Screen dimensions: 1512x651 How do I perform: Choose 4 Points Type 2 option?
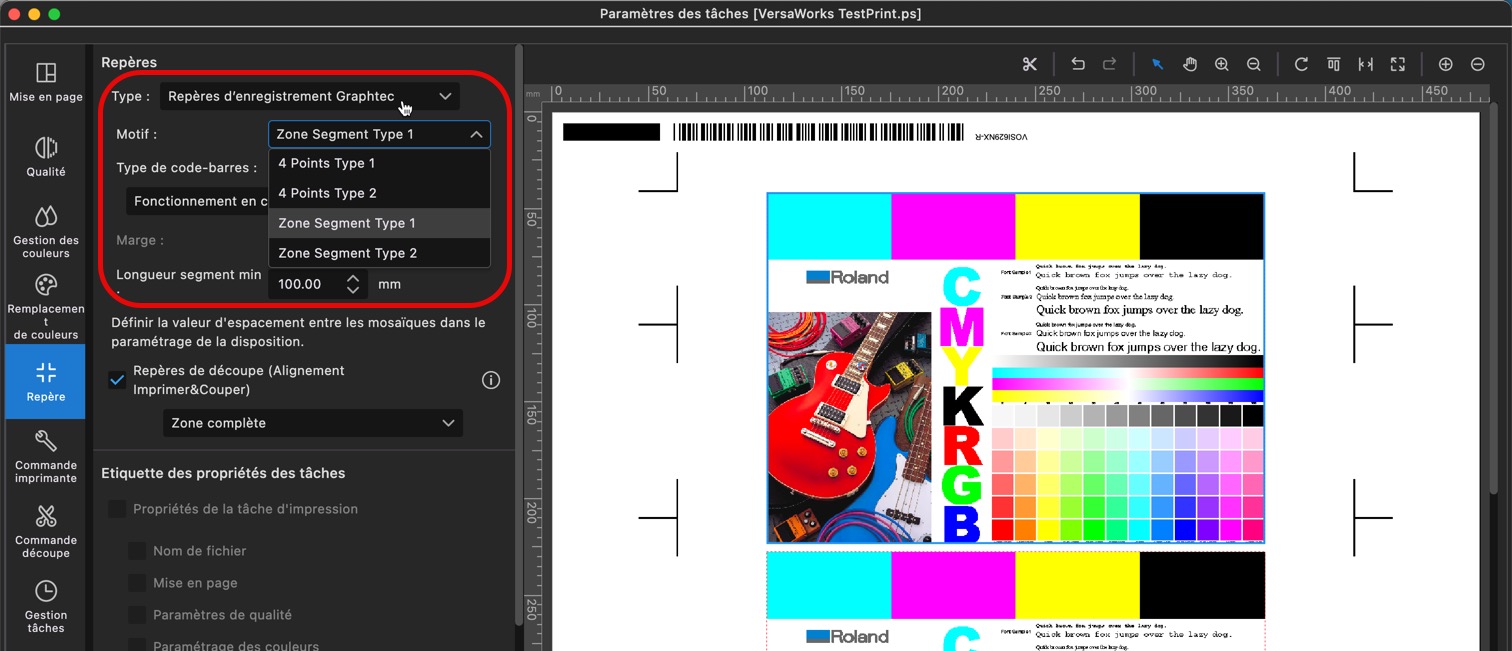[x=379, y=193]
